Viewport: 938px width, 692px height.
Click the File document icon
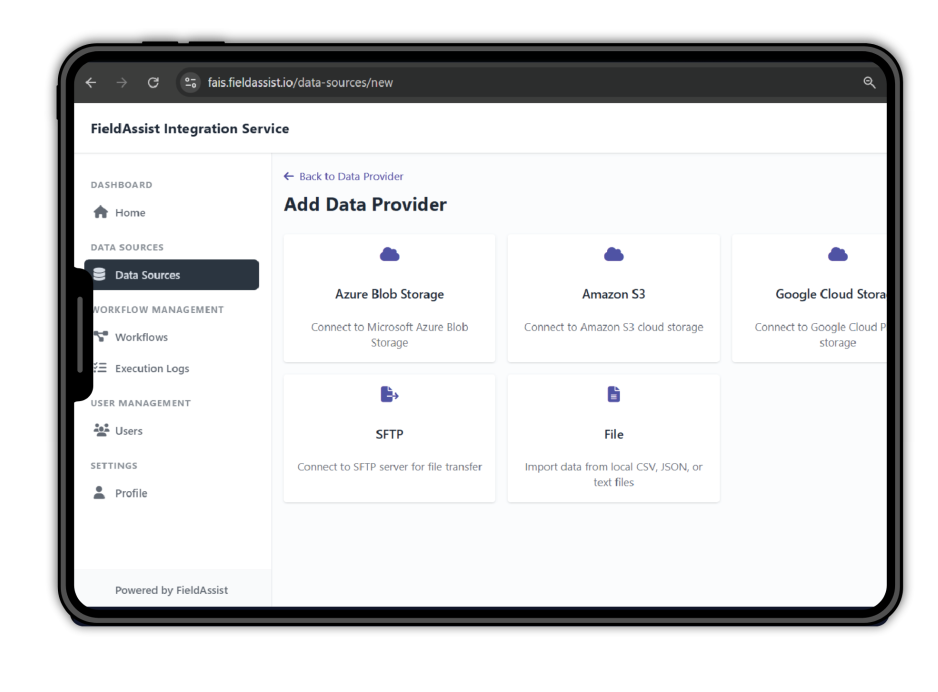point(614,395)
